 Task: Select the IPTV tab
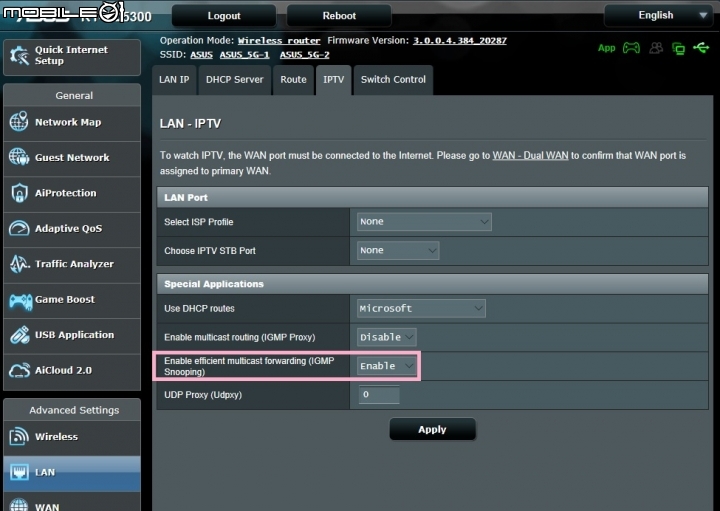(x=333, y=80)
